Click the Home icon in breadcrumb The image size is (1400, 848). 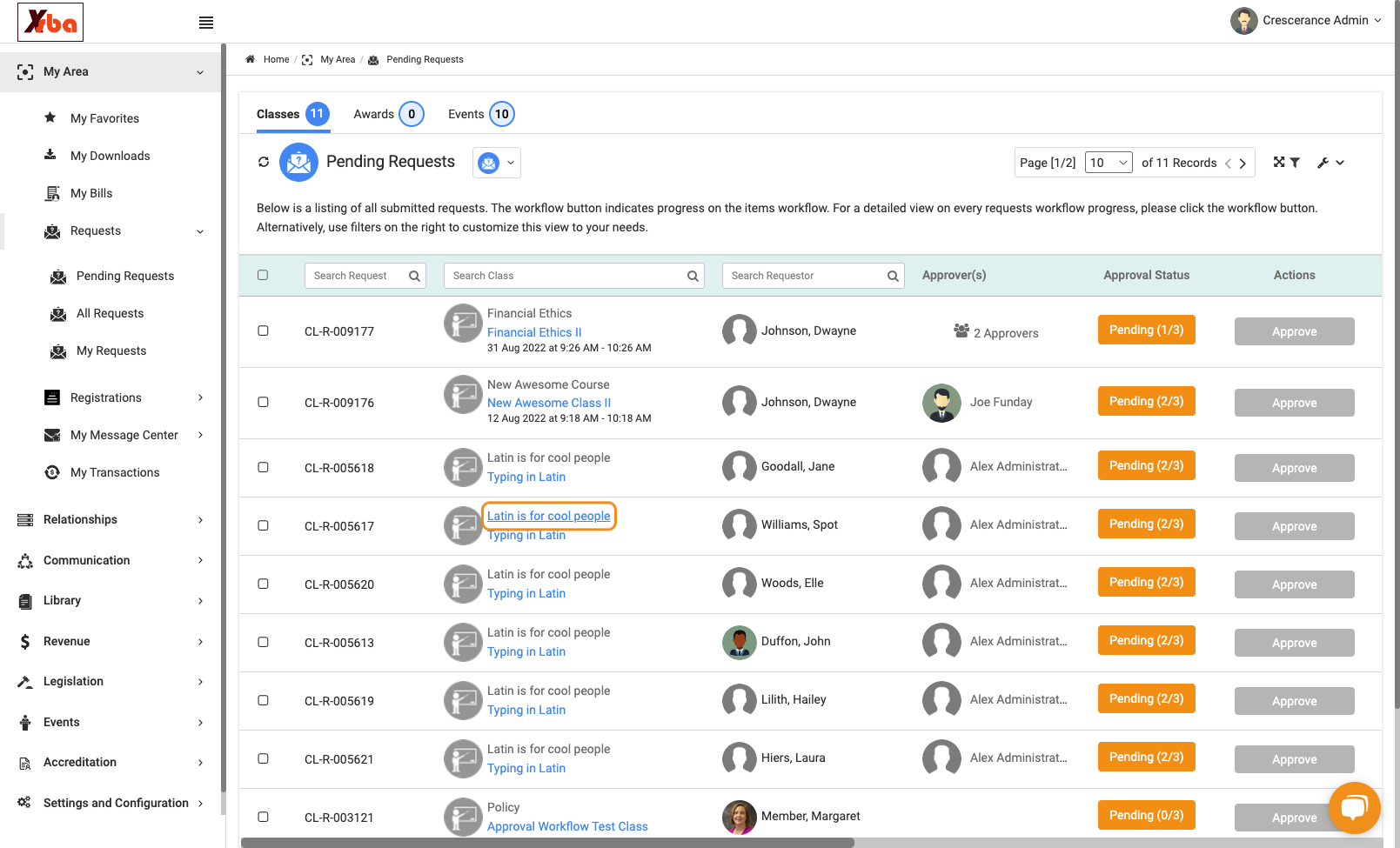tap(250, 59)
